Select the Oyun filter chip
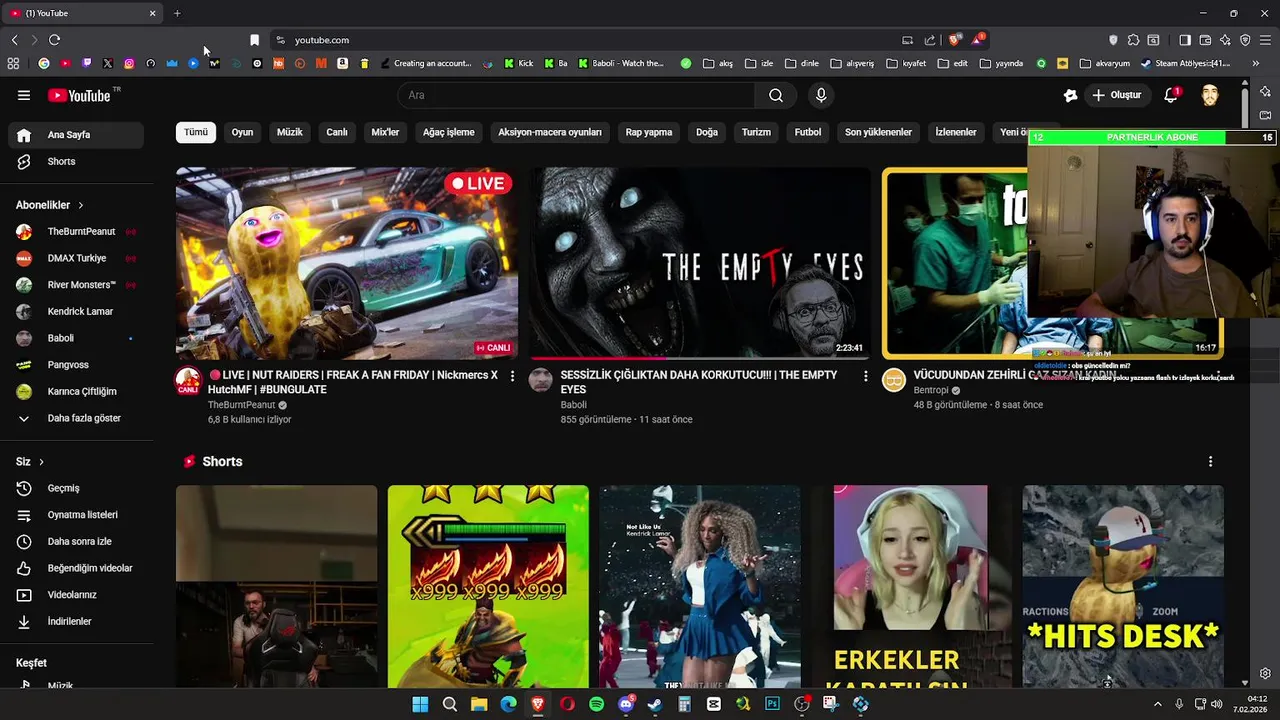 [242, 132]
